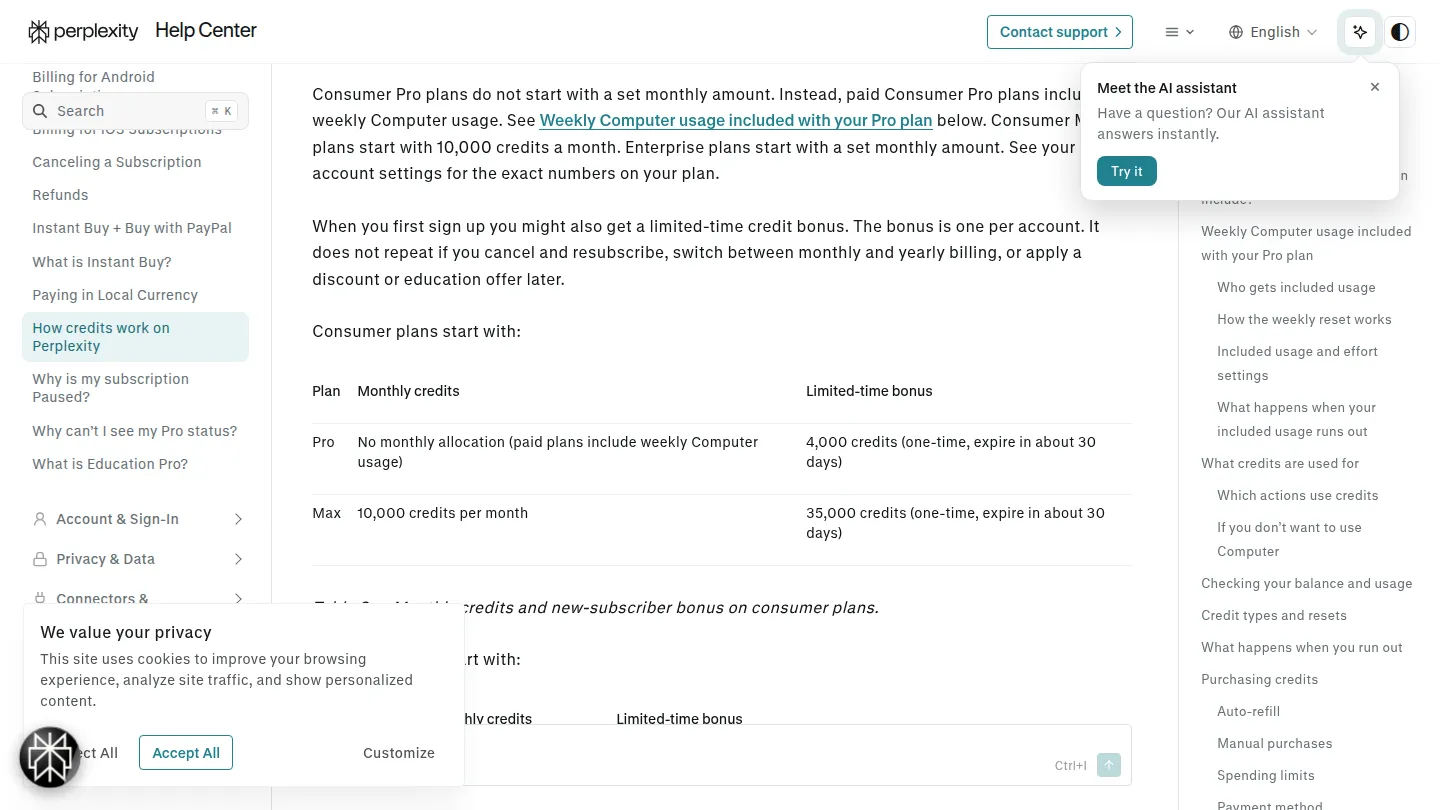Expand the Privacy & Data section chevron

coord(238,559)
